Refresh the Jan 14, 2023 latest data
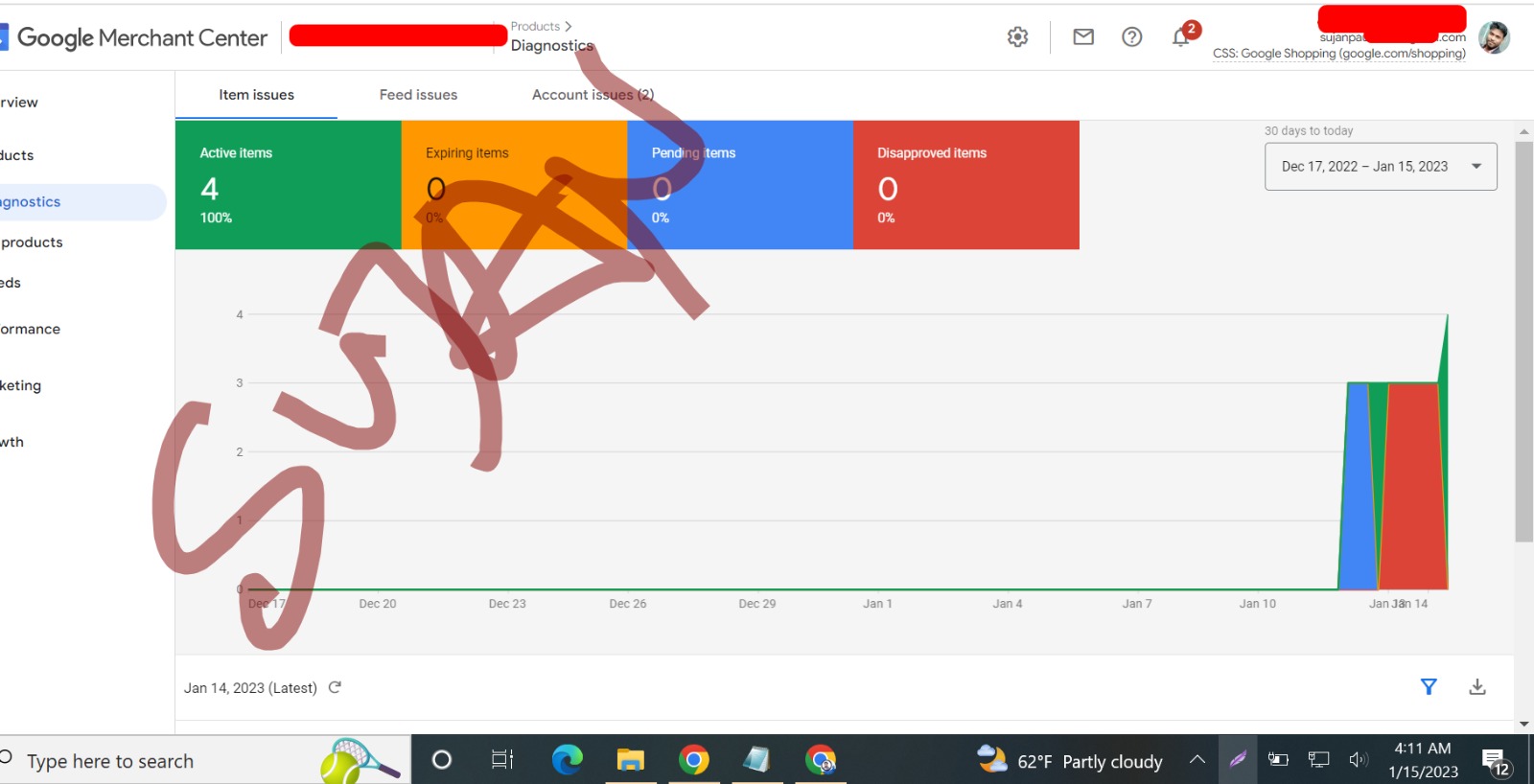Viewport: 1534px width, 784px height. click(x=335, y=687)
